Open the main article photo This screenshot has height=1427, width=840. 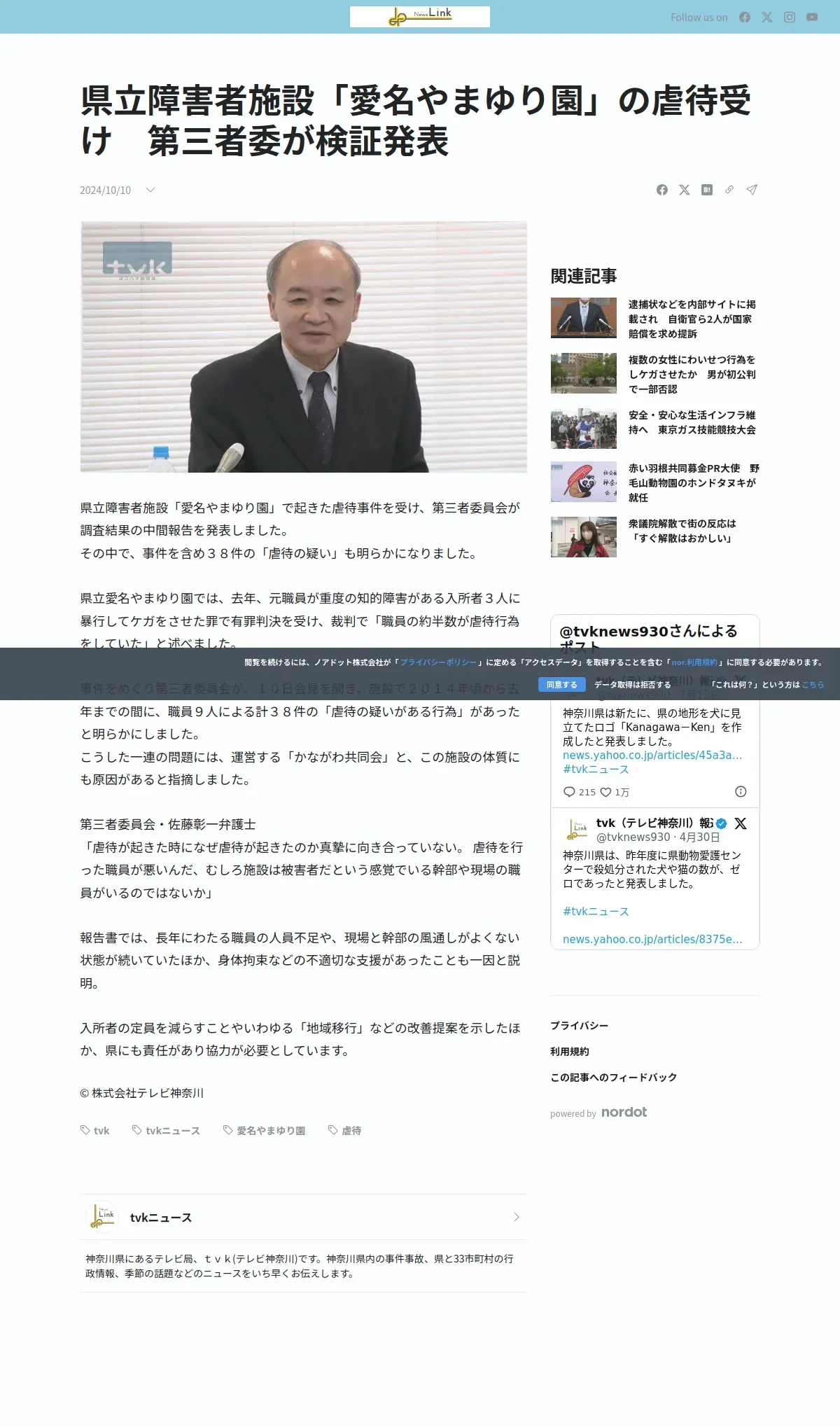click(x=304, y=347)
